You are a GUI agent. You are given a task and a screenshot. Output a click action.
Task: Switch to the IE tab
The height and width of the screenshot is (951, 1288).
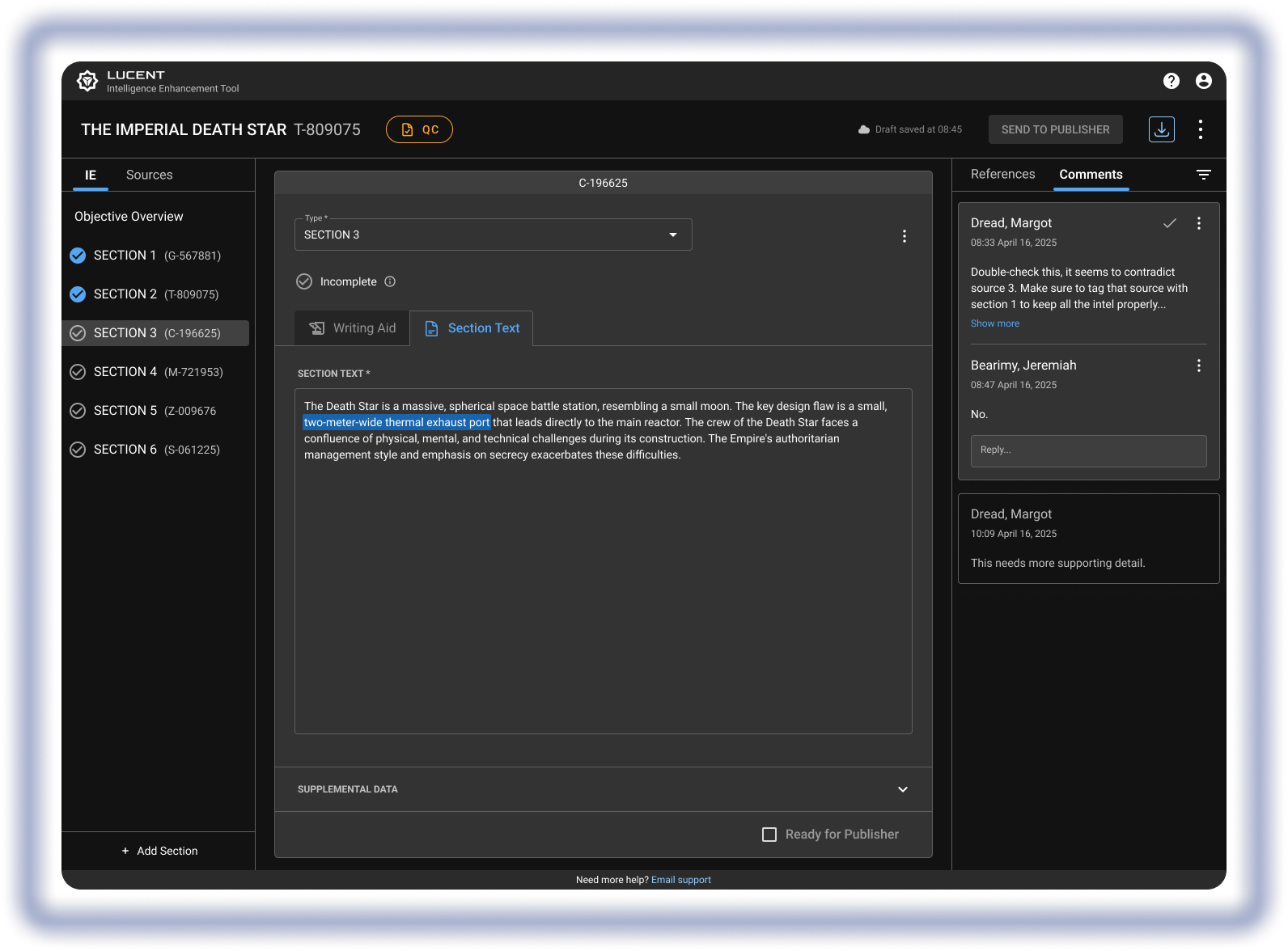pyautogui.click(x=91, y=175)
